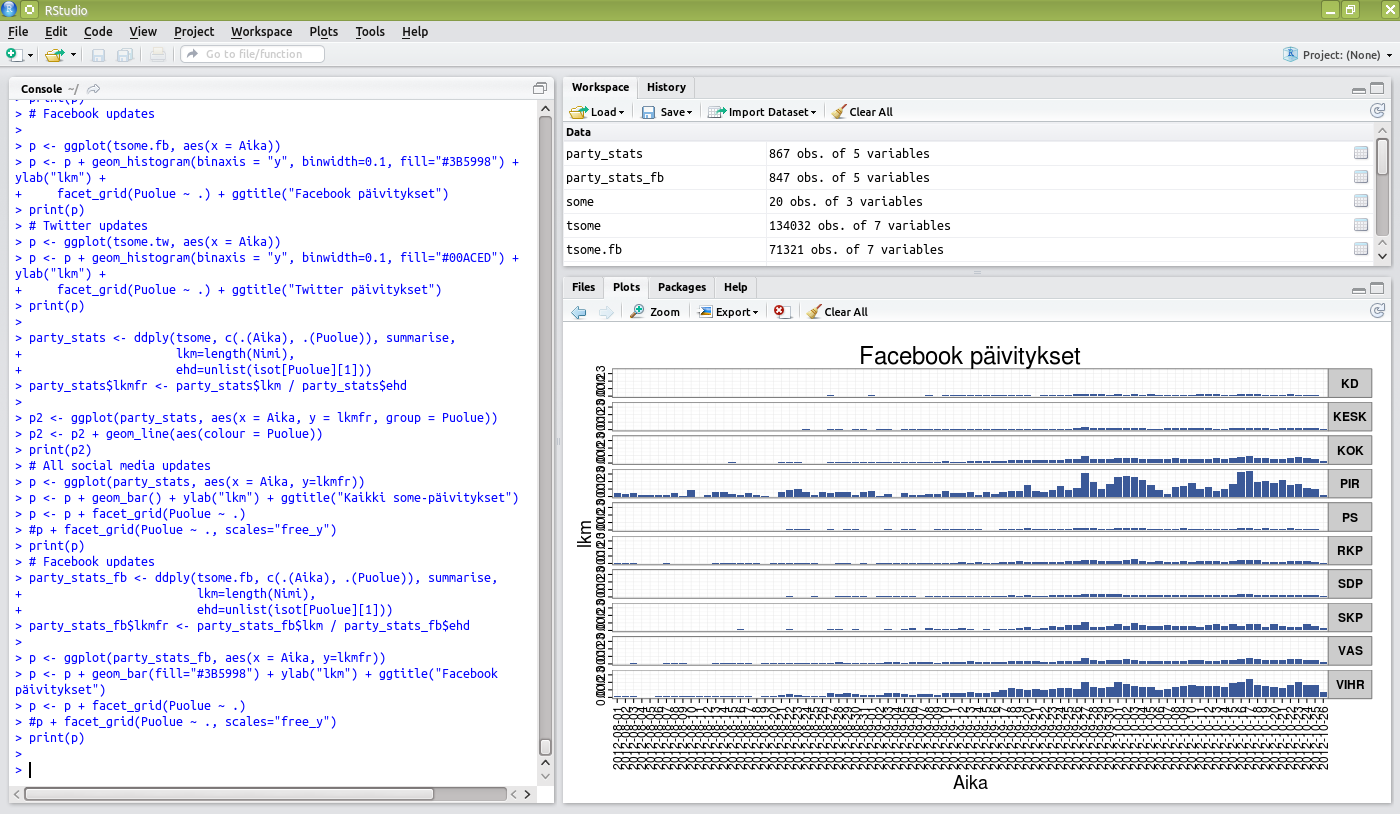Switch to the Workspace tab
The width and height of the screenshot is (1400, 814).
[x=600, y=87]
